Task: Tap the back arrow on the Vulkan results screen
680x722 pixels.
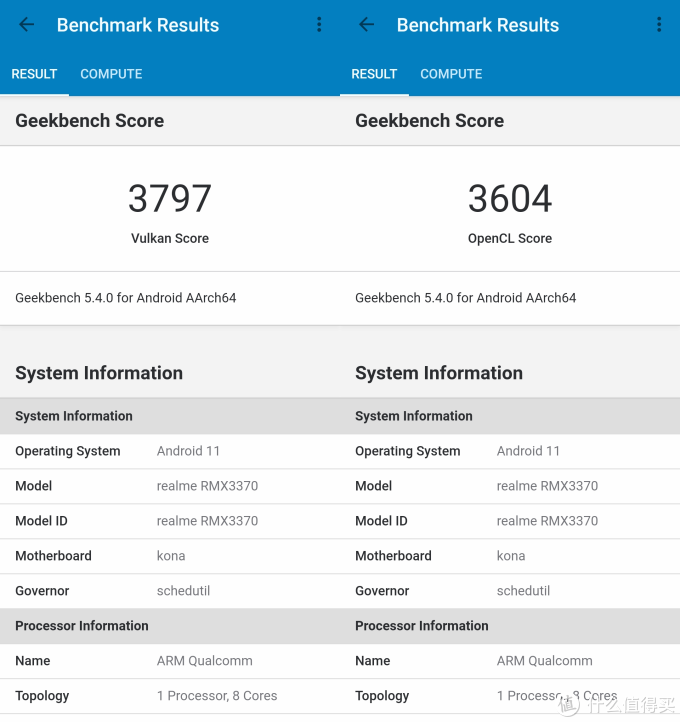Action: (27, 25)
